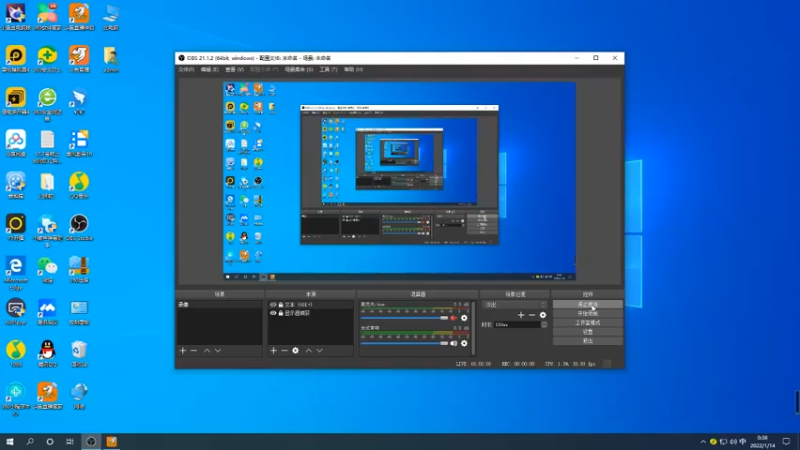The image size is (800, 450).
Task: Remove the selected scene with the minus icon
Action: [194, 351]
